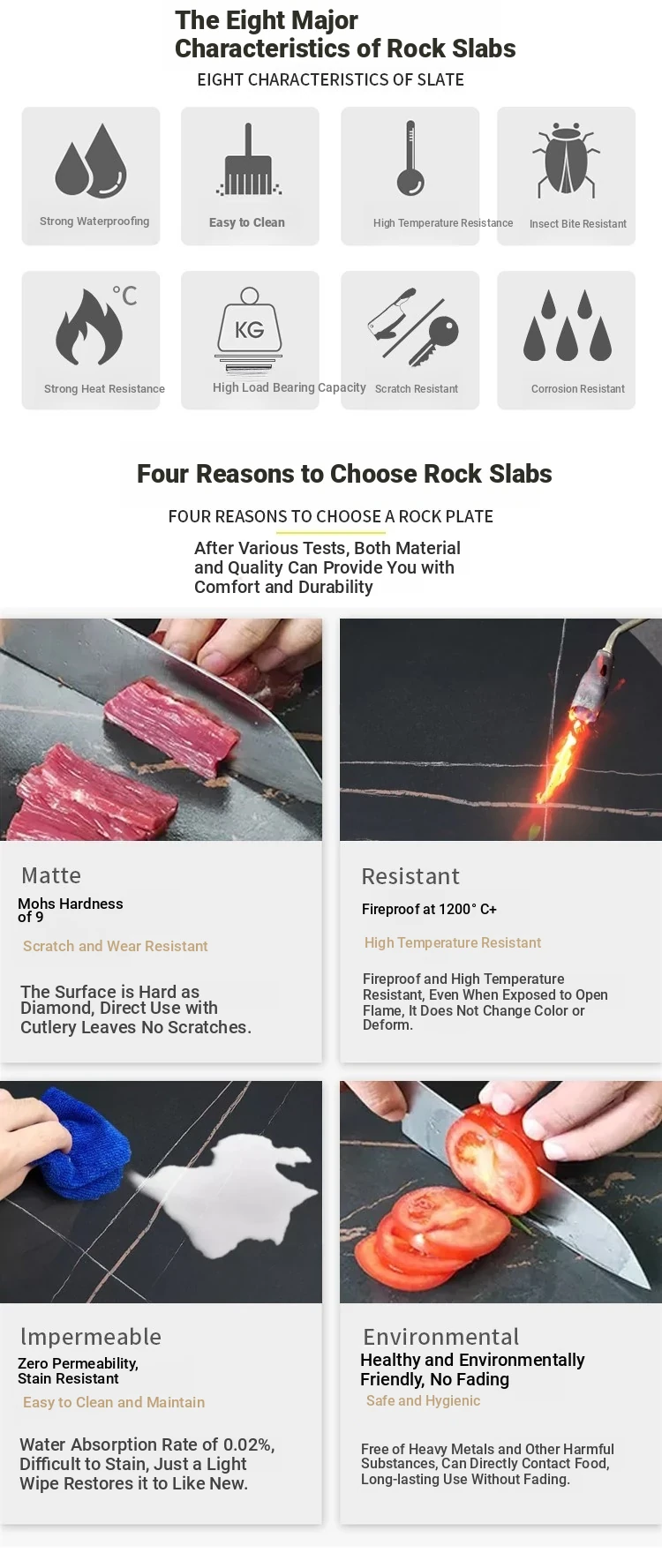Click the Easy to Clean and Maintain text
Viewport: 662px width, 1568px height.
(x=114, y=1402)
